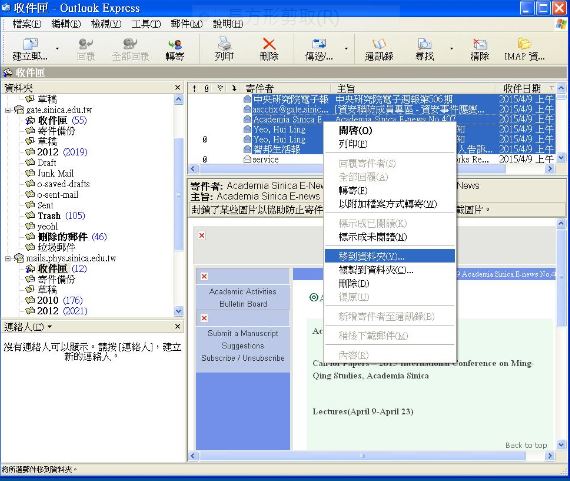Image resolution: width=570 pixels, height=481 pixels.
Task: Click the Subscribe / Unsubscribe link
Action: 243,358
